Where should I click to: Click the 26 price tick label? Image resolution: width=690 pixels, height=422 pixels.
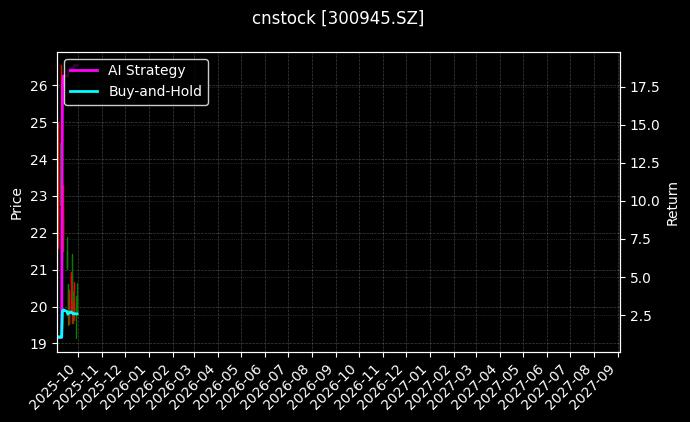[38, 86]
